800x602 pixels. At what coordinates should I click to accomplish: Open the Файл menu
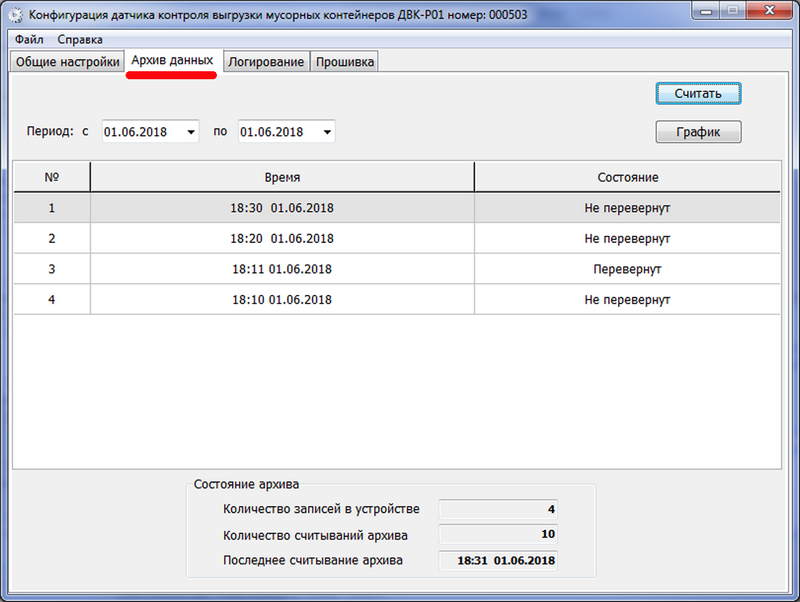pyautogui.click(x=29, y=39)
